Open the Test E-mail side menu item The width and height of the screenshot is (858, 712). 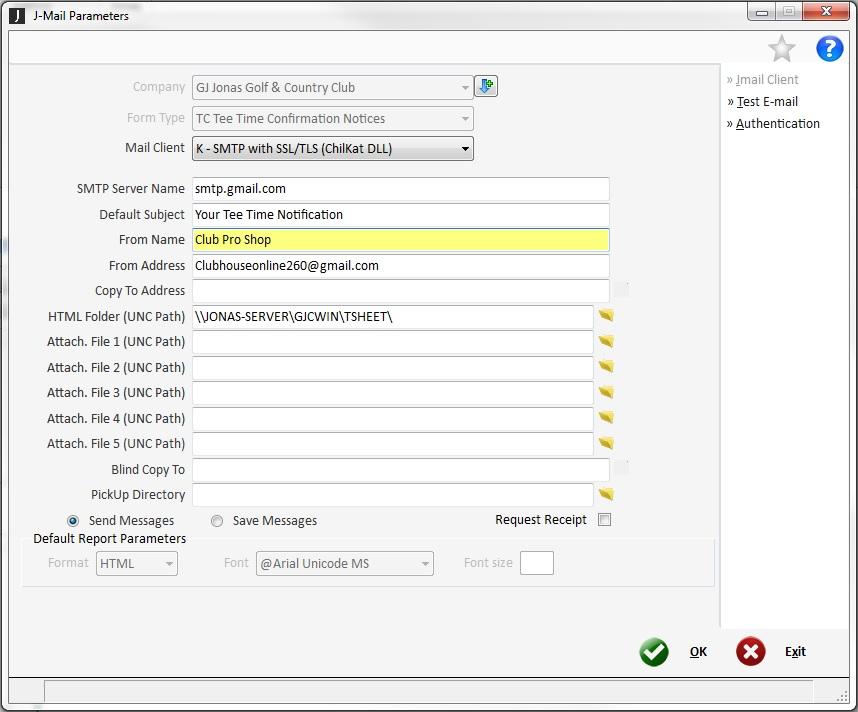(x=767, y=102)
